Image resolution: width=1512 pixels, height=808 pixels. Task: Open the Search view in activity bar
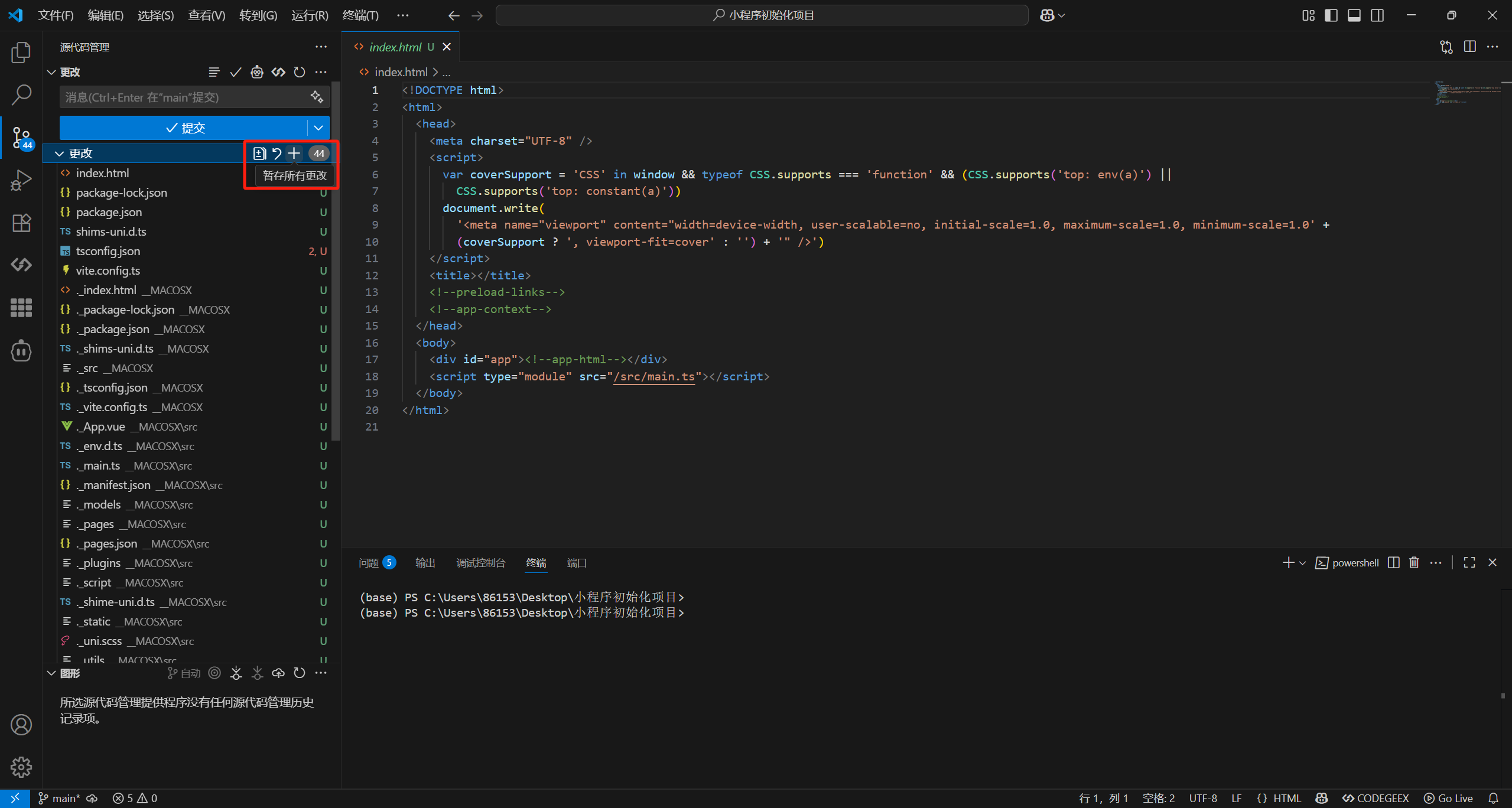click(21, 95)
